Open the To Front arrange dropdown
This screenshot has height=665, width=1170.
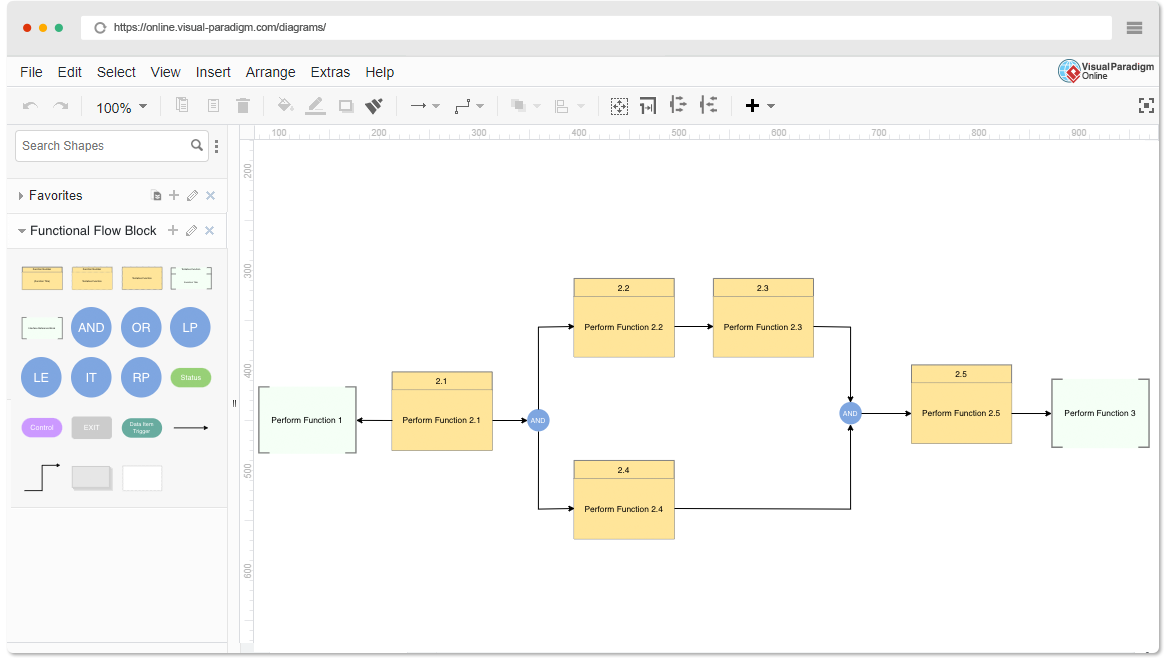[x=525, y=106]
